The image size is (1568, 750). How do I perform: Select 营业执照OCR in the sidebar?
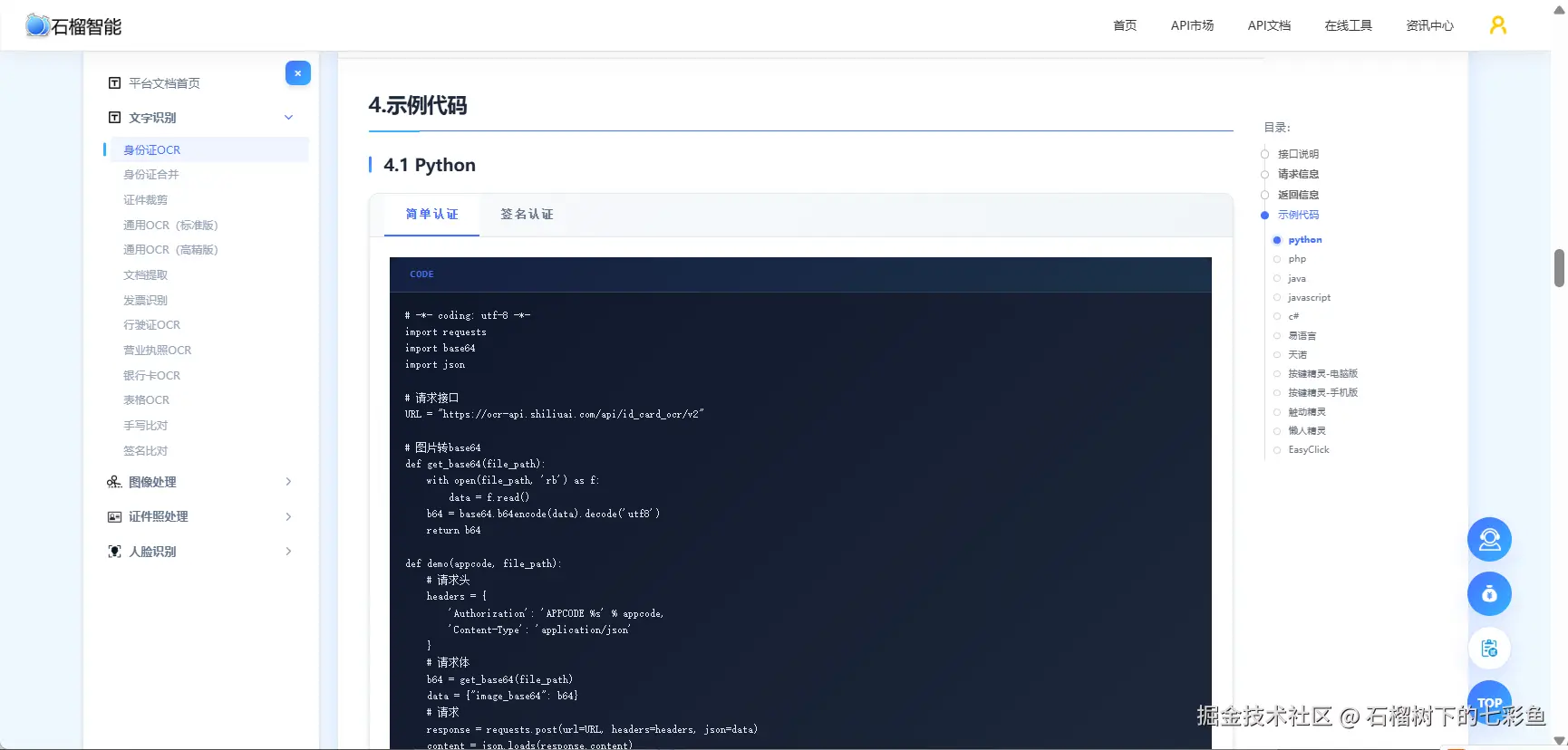pyautogui.click(x=157, y=351)
